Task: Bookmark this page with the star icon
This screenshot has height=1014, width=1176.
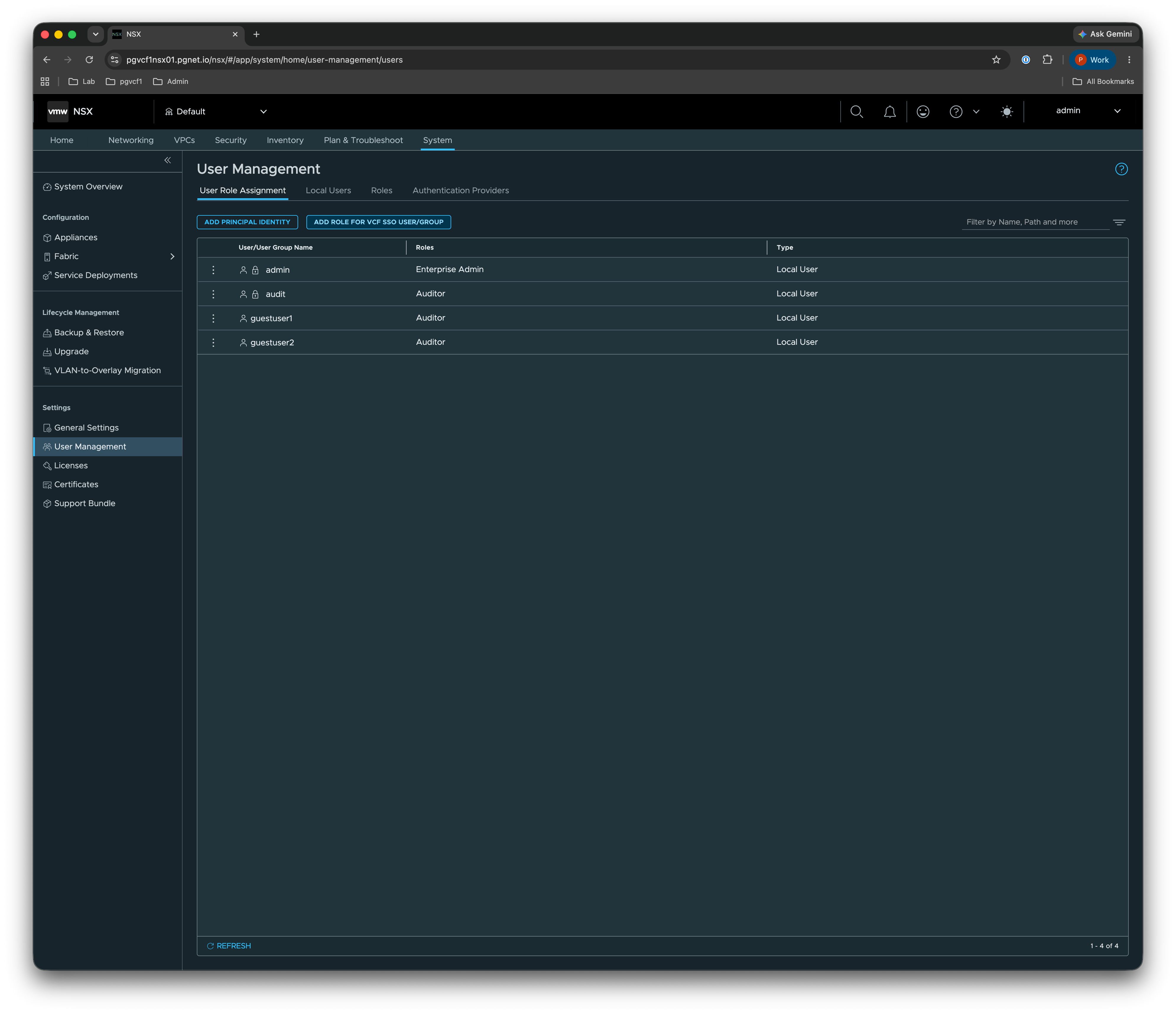Action: [996, 60]
